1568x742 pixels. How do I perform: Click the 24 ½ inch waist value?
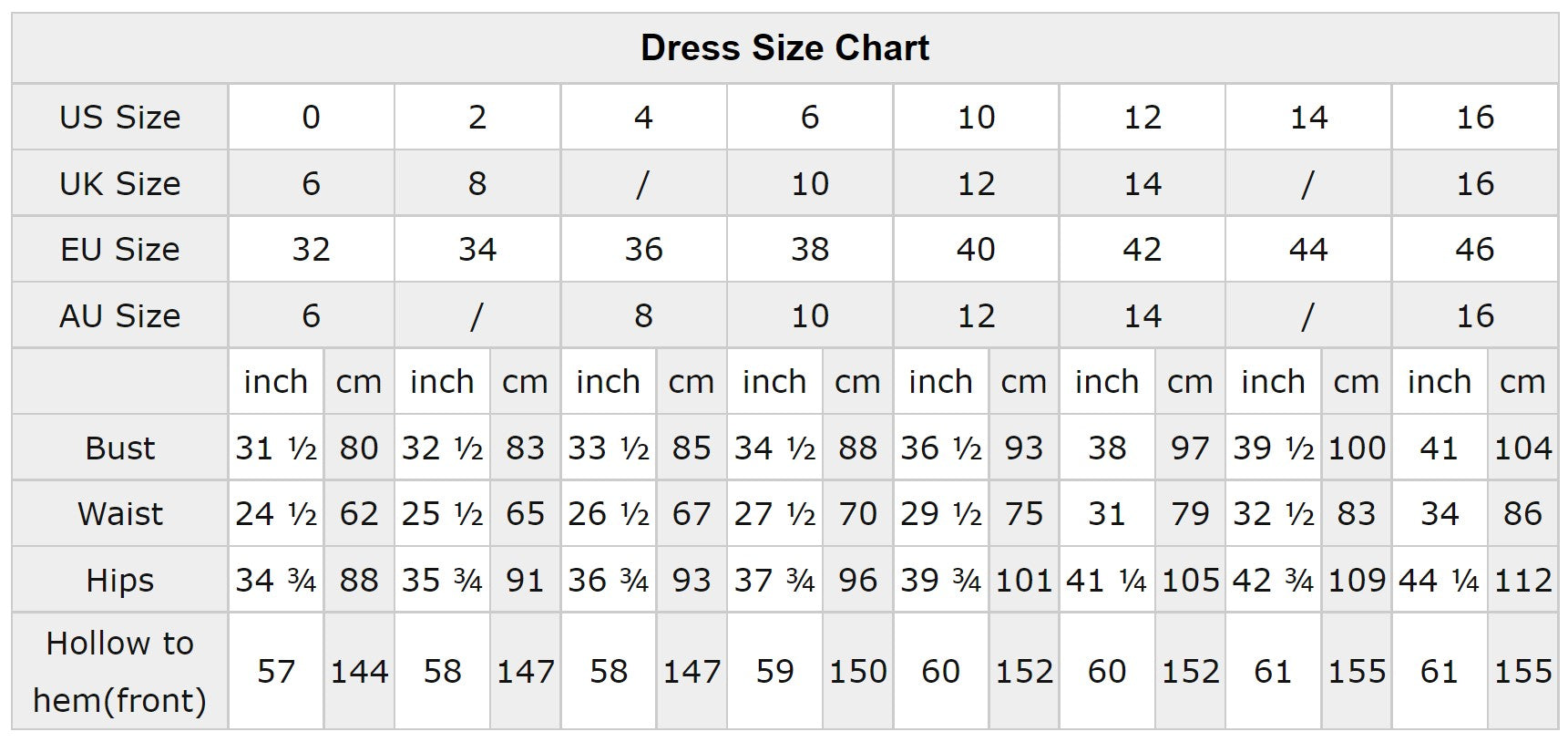pyautogui.click(x=275, y=514)
